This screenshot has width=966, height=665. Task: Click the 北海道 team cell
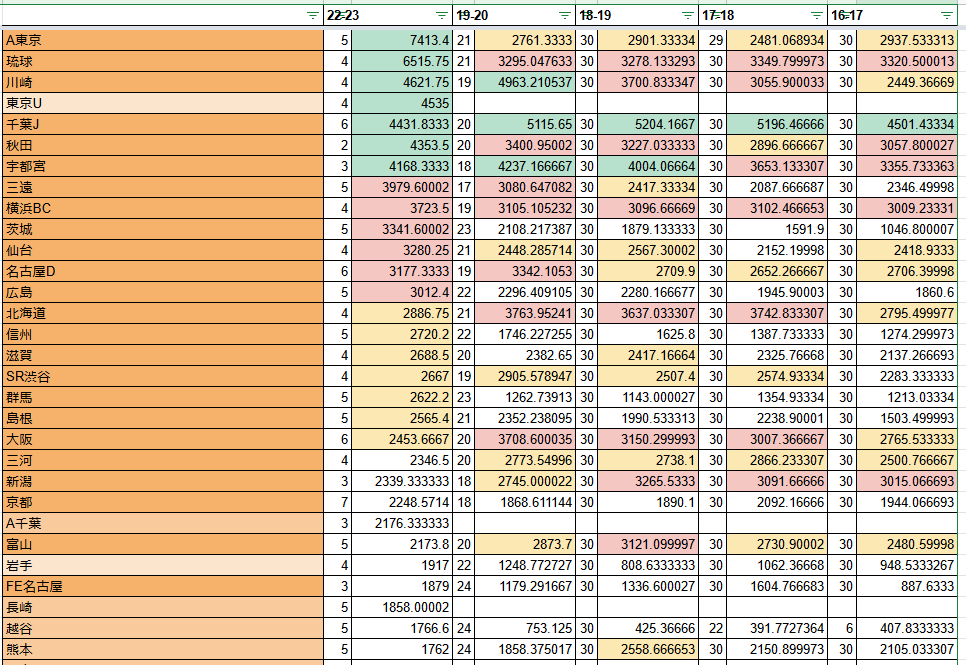(x=162, y=313)
